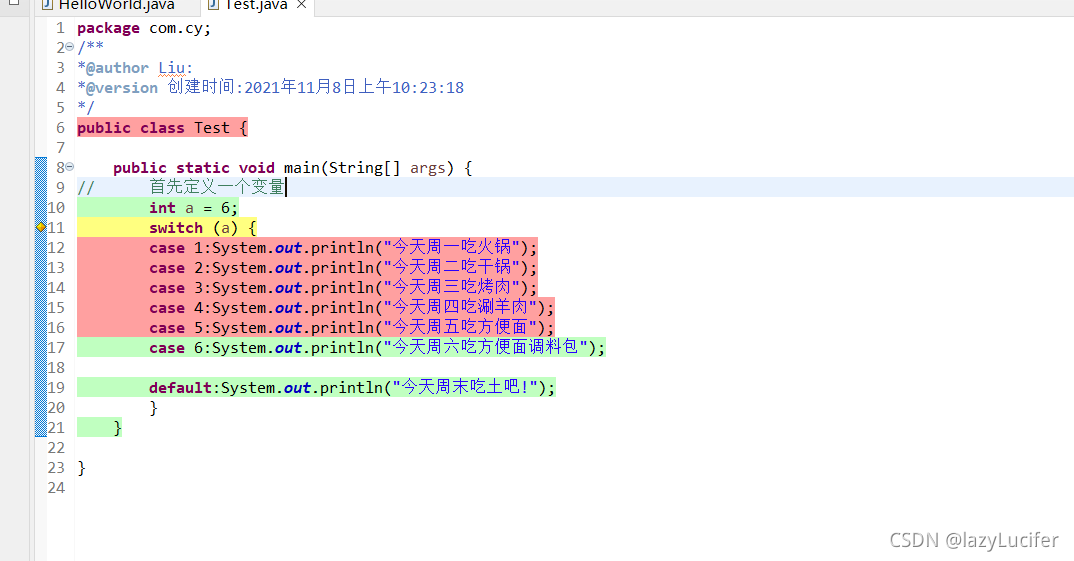
Task: Click the 'switch (a) {' statement
Action: tap(203, 227)
